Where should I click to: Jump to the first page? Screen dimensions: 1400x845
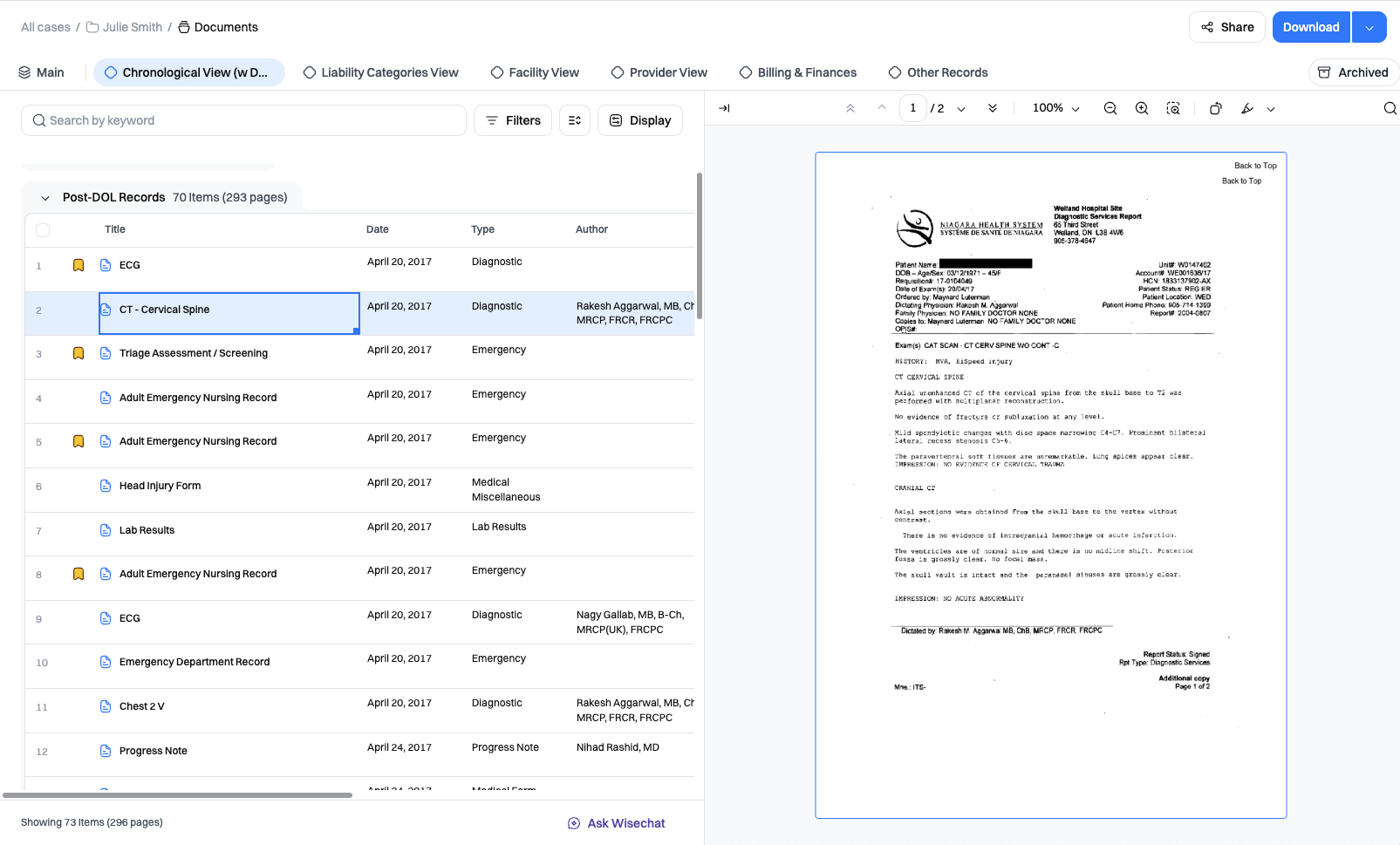click(850, 108)
